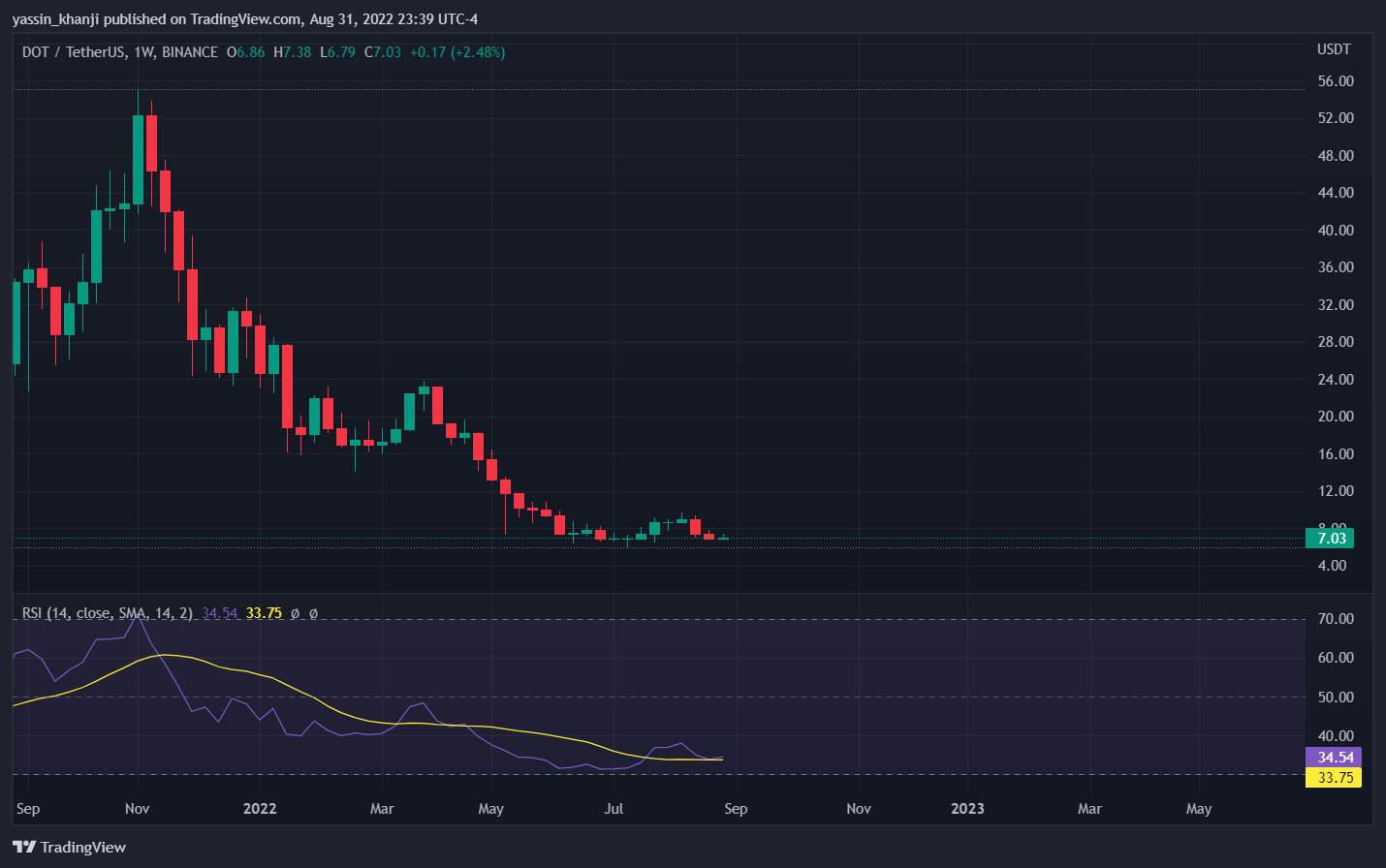Click the yellow 33.75 RSI axis tag

pos(1334,778)
